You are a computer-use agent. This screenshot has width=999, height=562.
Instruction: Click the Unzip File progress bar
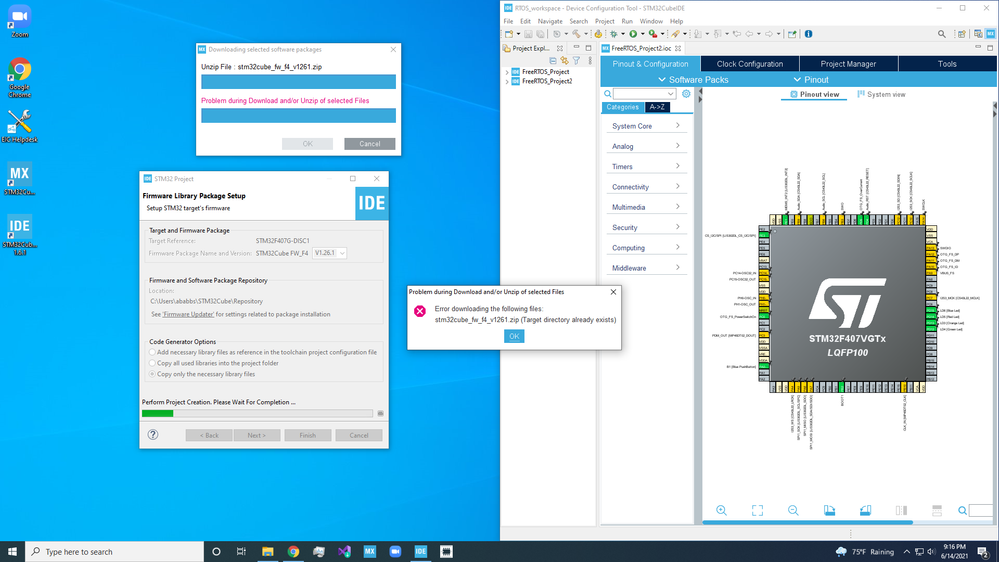(298, 82)
